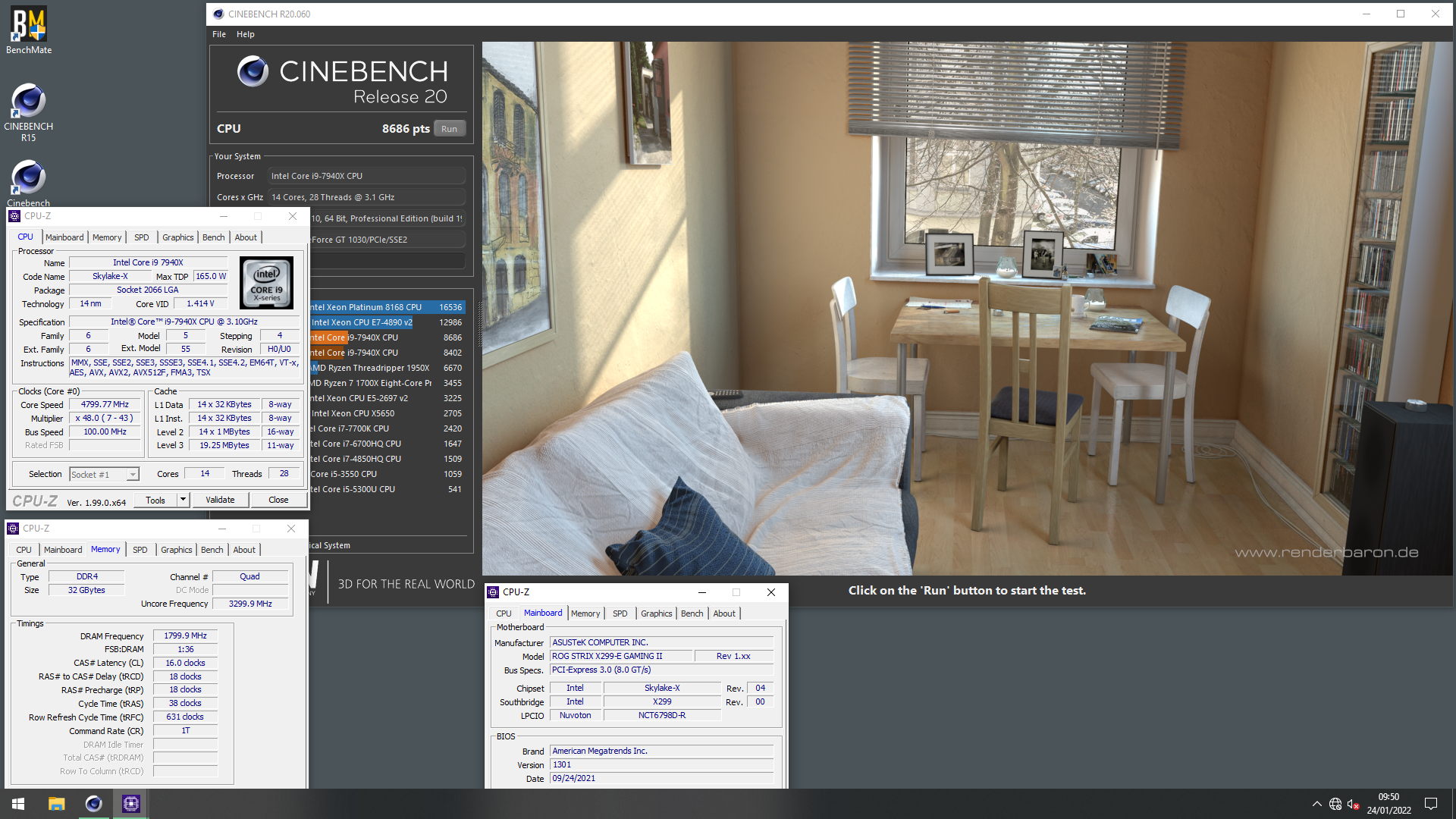Open the notification center icon
This screenshot has height=819, width=1456.
(1431, 804)
